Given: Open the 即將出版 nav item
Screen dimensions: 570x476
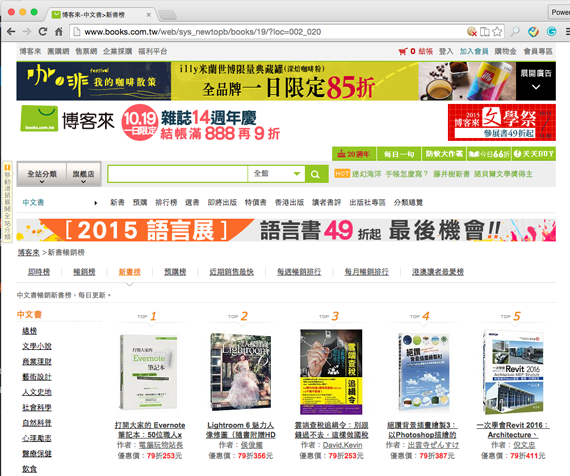Looking at the screenshot, I should (x=222, y=203).
